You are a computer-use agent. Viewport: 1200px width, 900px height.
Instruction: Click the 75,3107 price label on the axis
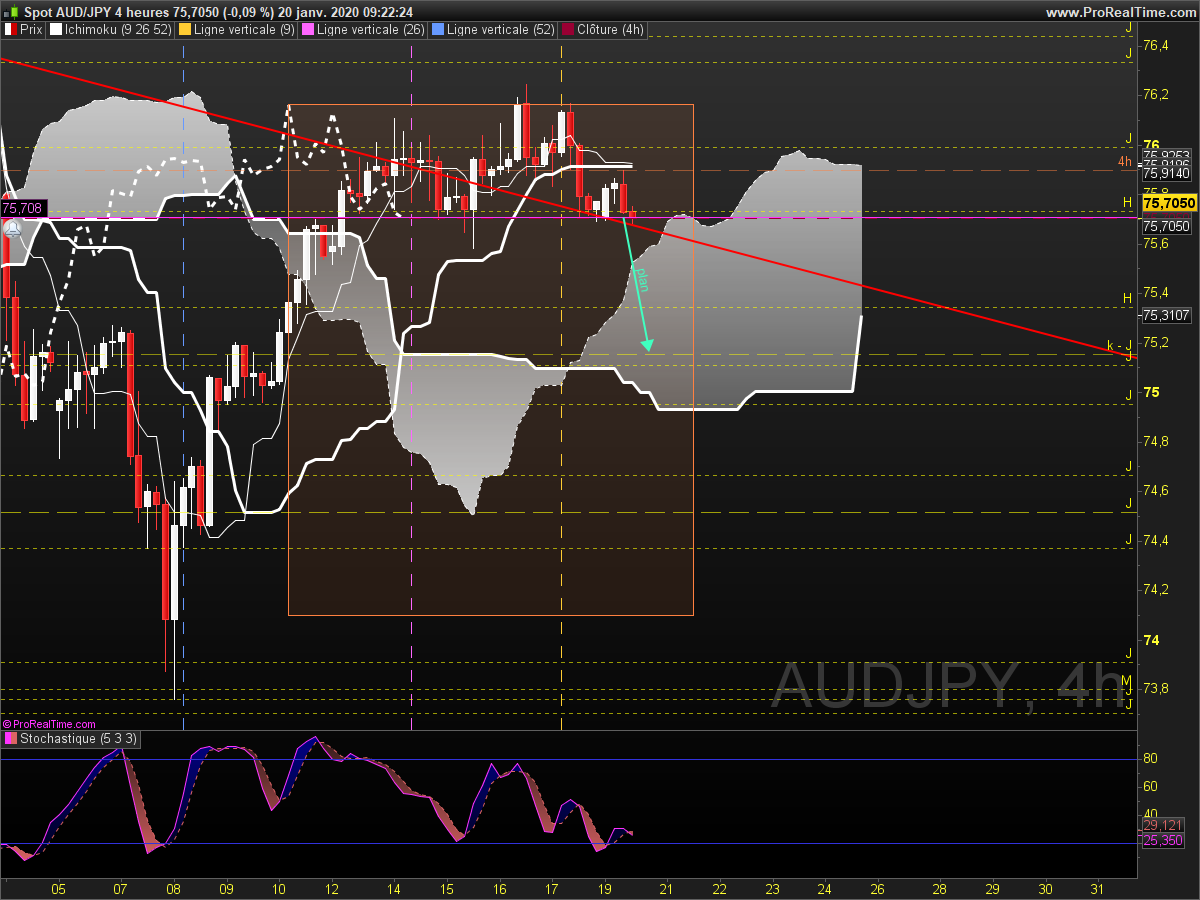(1166, 315)
